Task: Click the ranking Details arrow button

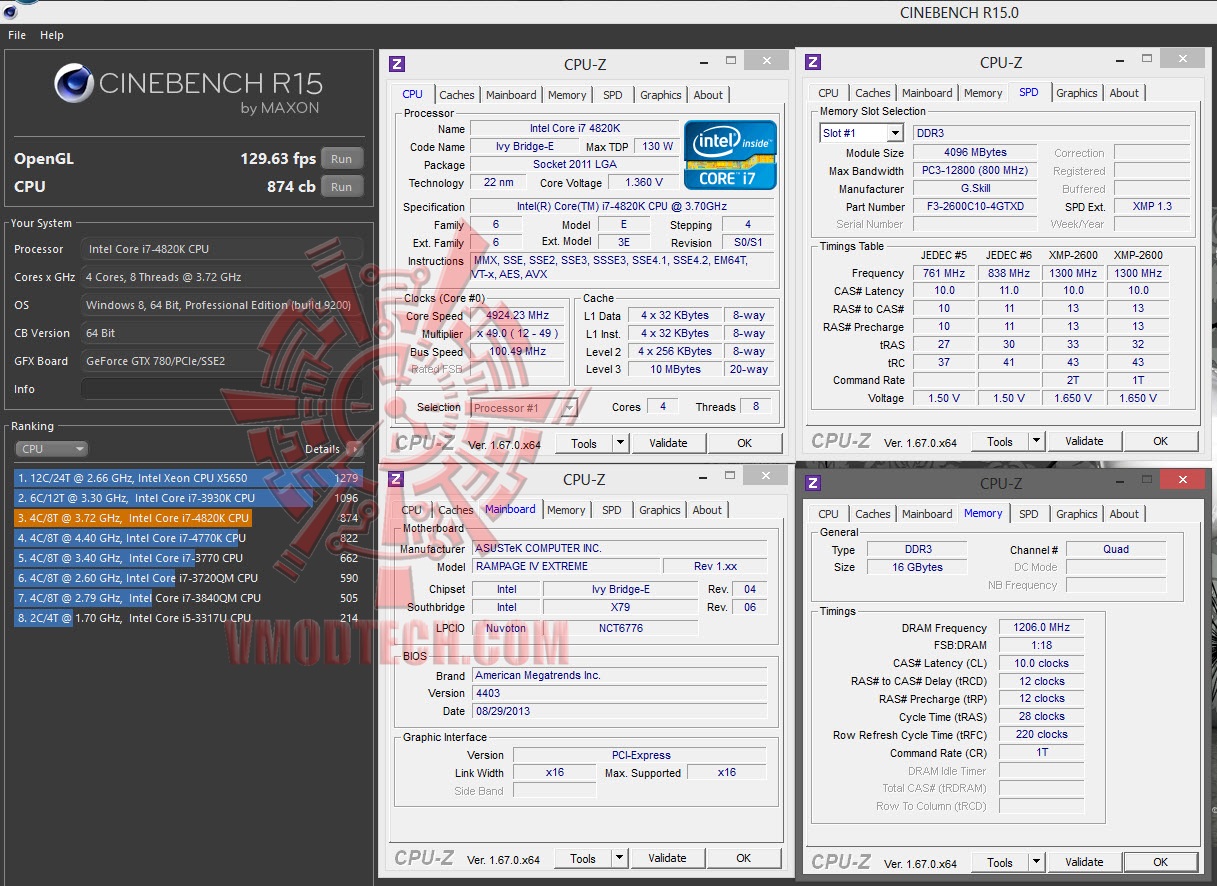Action: (353, 449)
